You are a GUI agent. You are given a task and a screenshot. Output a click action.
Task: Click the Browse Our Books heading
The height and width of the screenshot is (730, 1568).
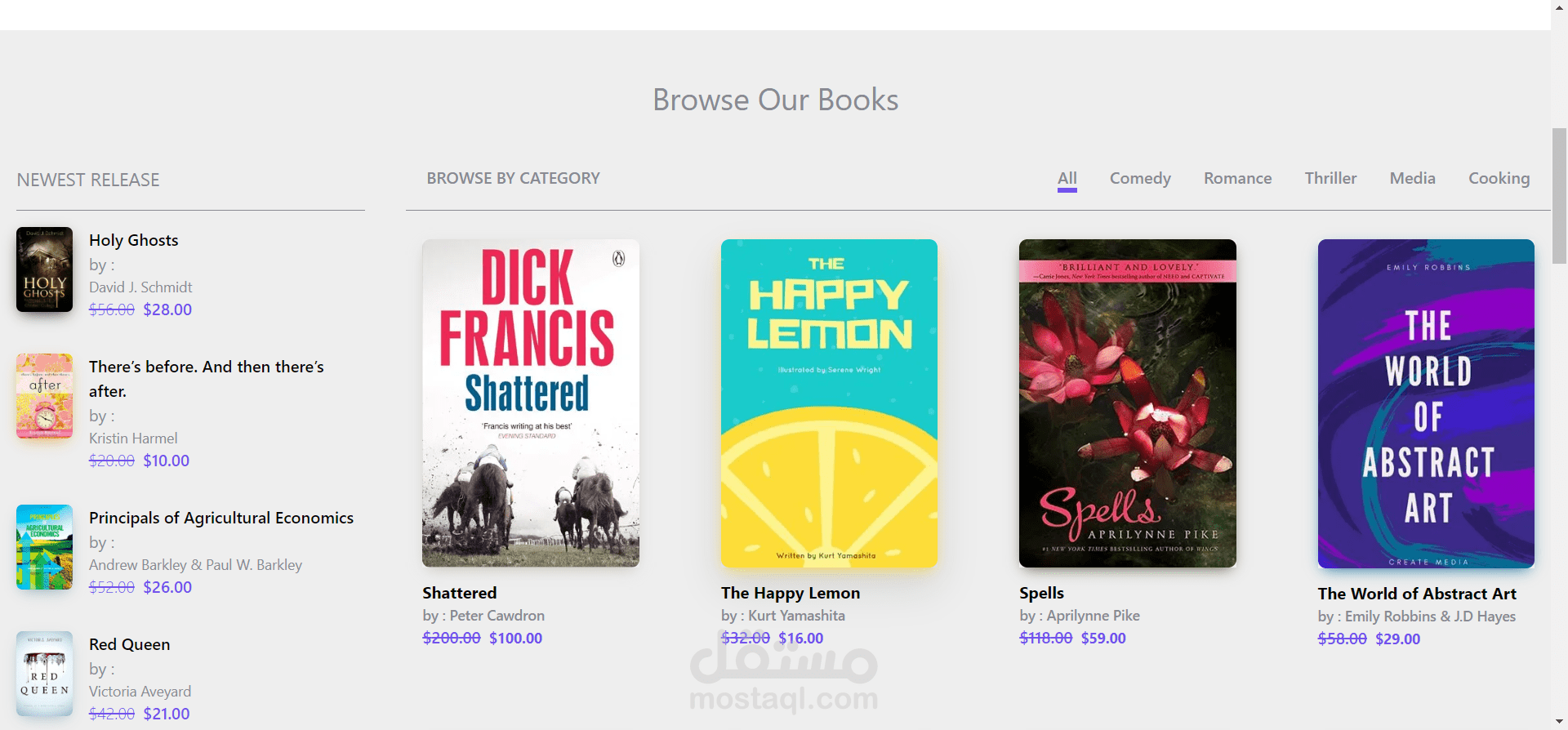point(775,100)
